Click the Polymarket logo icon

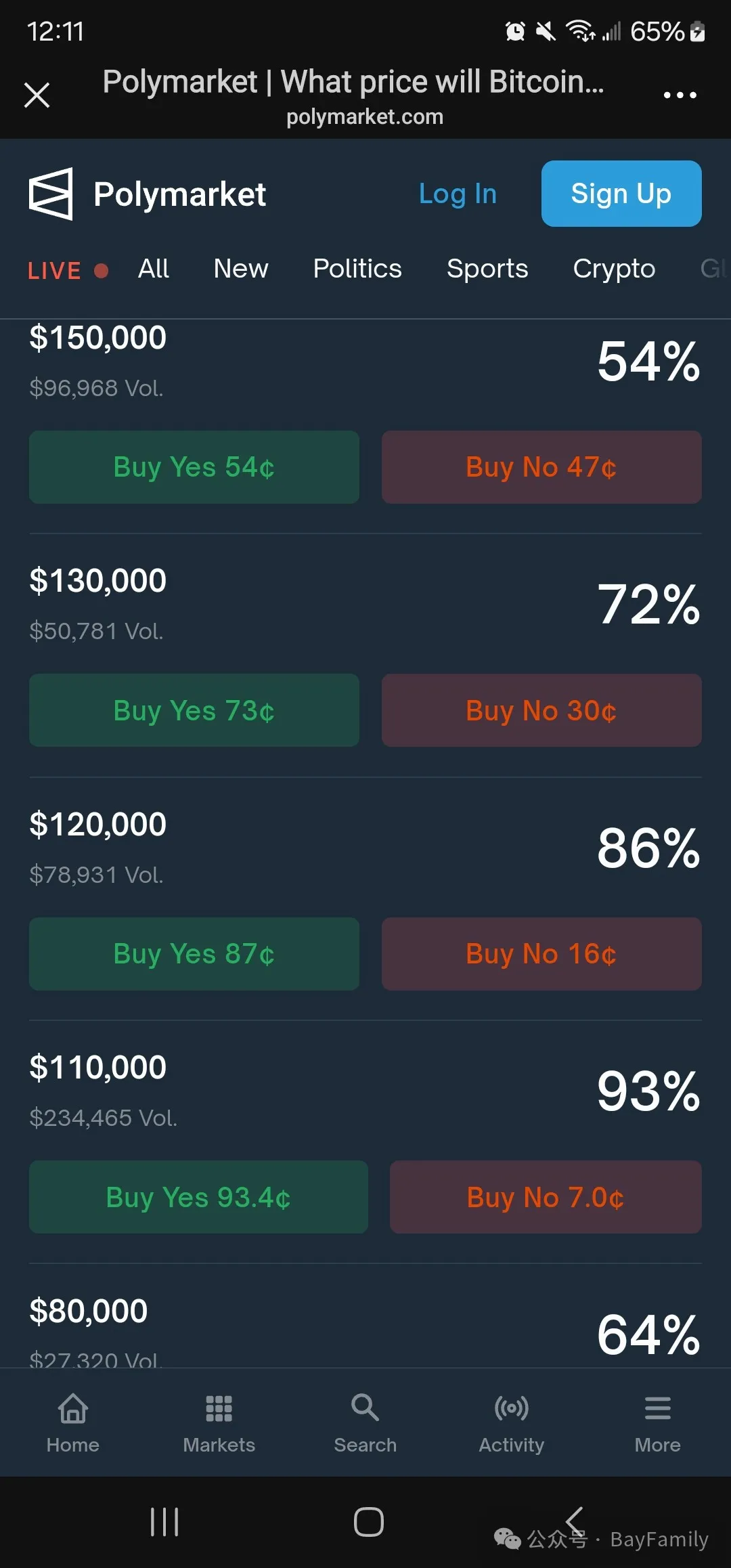[x=51, y=194]
